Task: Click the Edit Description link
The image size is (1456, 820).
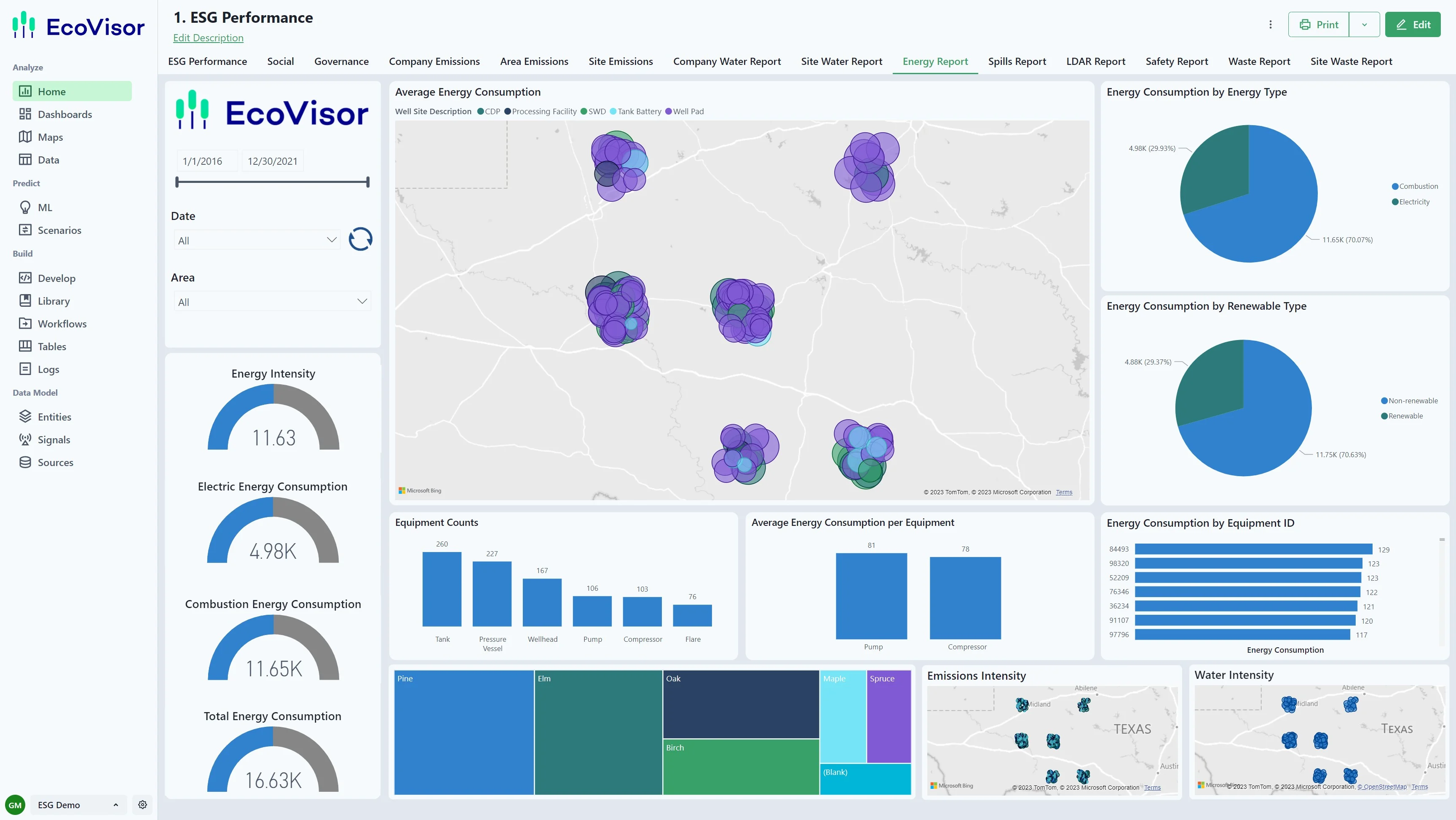Action: [208, 38]
